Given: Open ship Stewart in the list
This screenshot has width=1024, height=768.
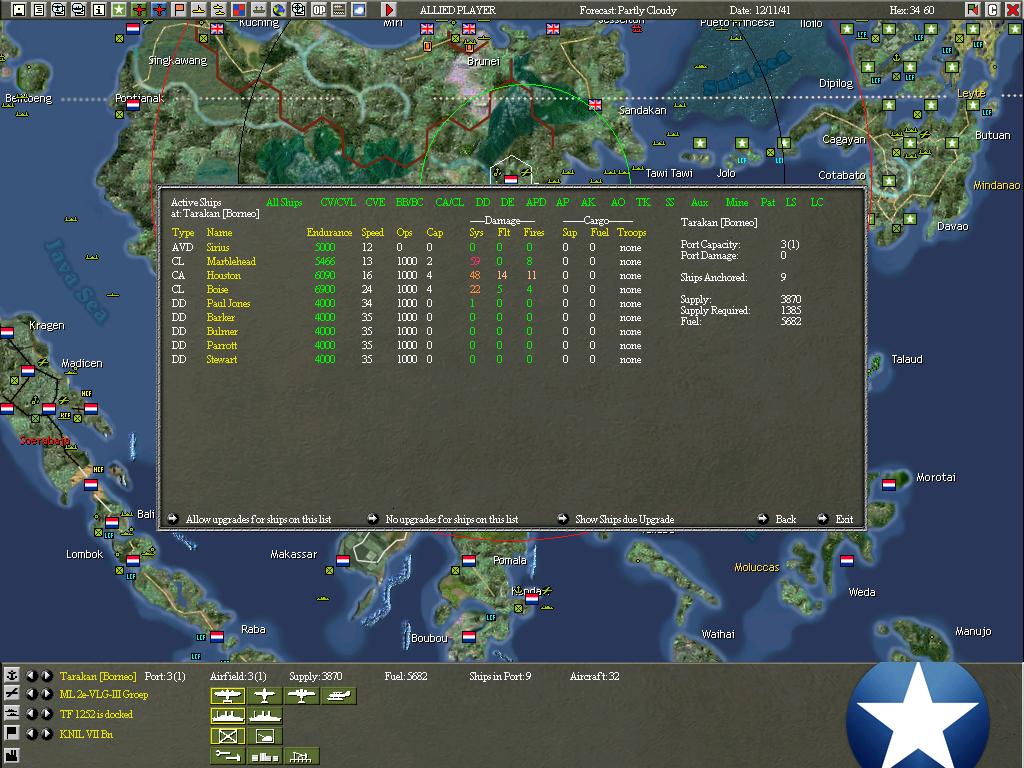Looking at the screenshot, I should coord(221,359).
